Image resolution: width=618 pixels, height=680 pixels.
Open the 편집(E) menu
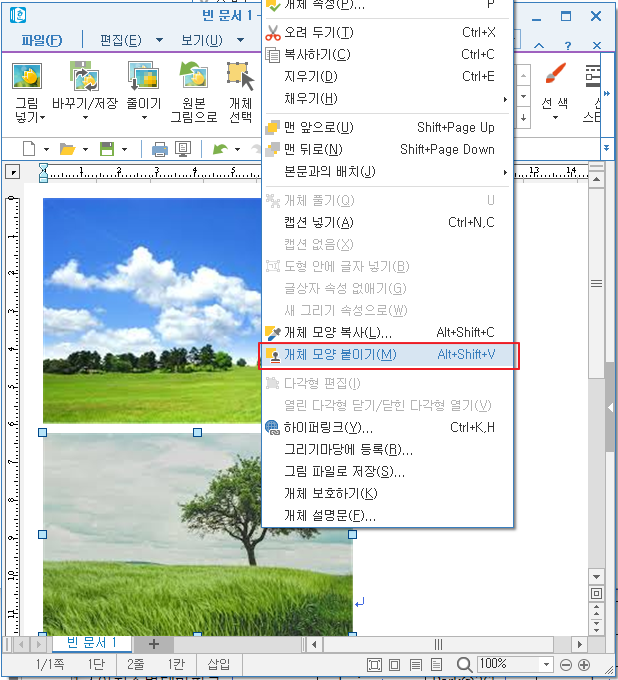coord(121,40)
